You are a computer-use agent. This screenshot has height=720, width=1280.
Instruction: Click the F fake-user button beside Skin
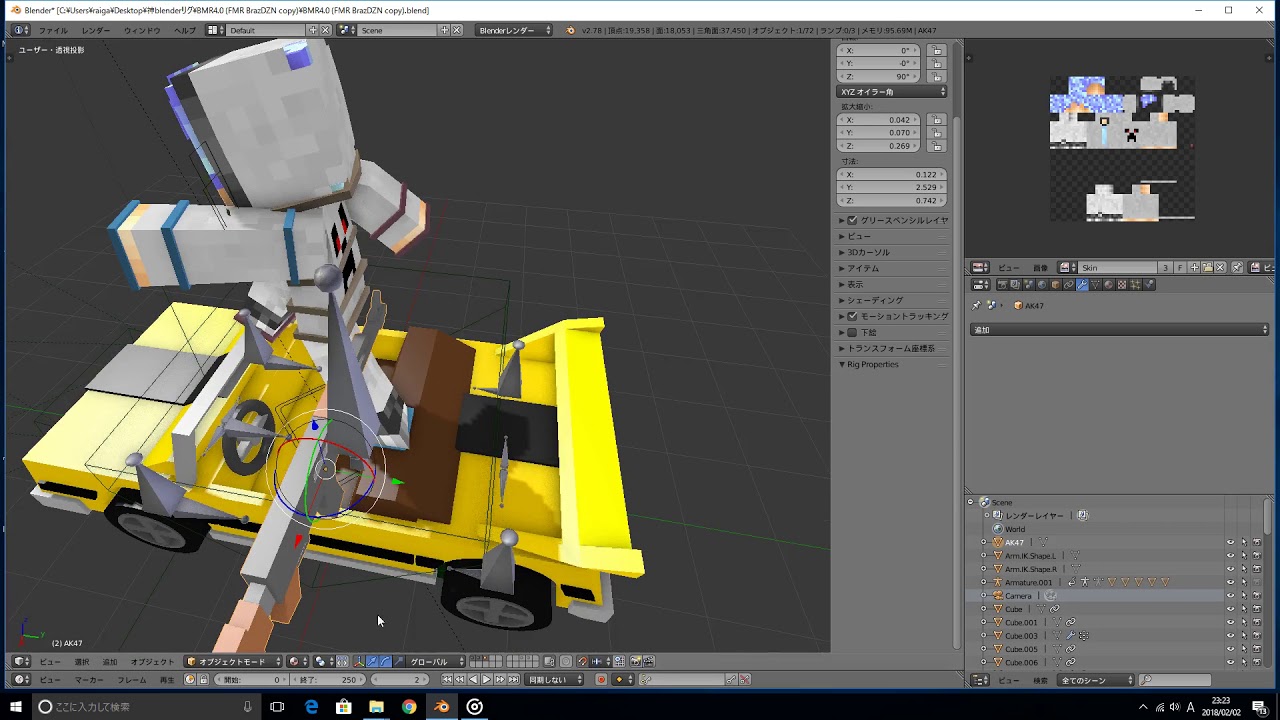[1181, 267]
